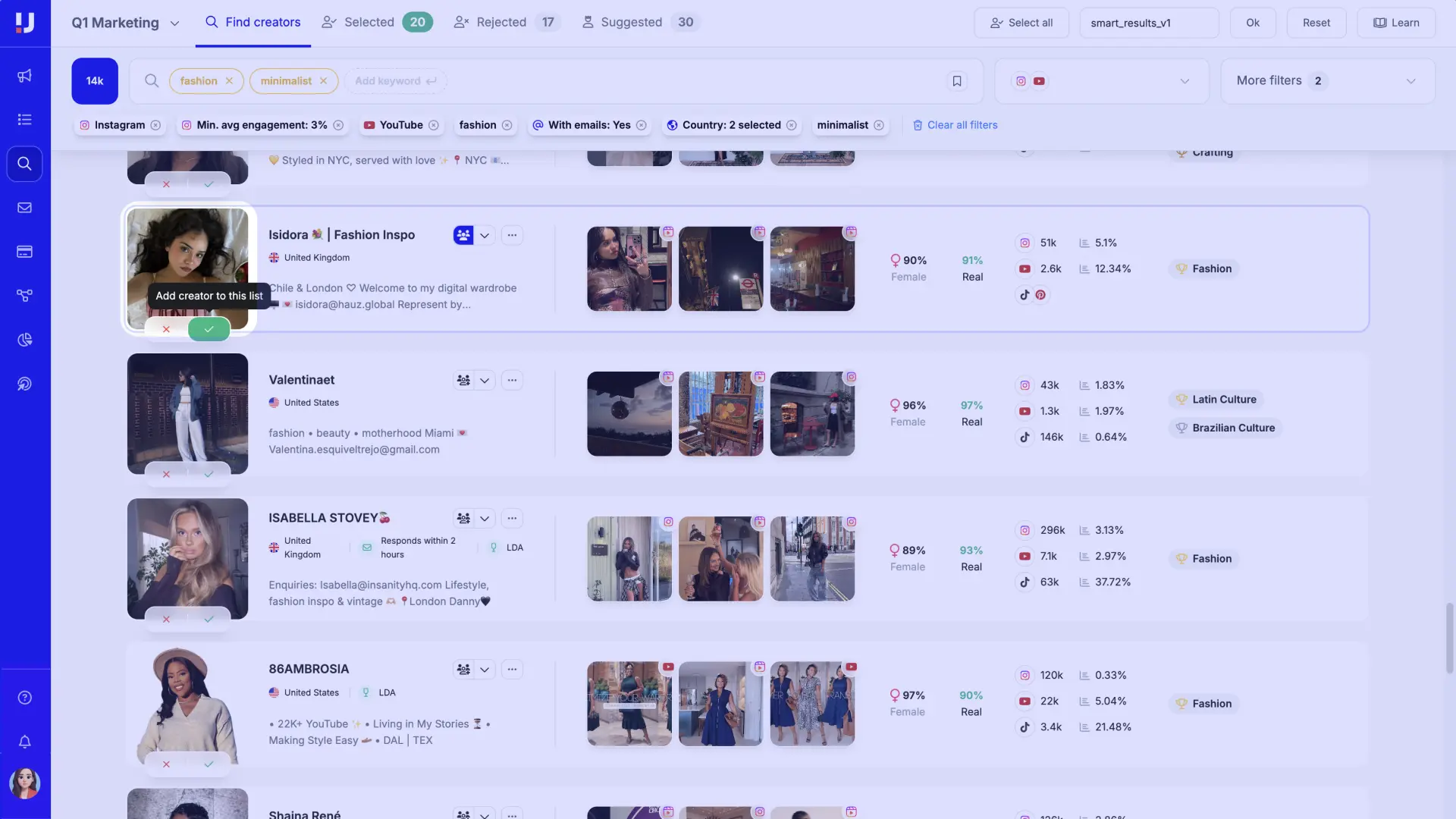
Task: Click the lookalike audience icon for Isidora
Action: coord(463,235)
